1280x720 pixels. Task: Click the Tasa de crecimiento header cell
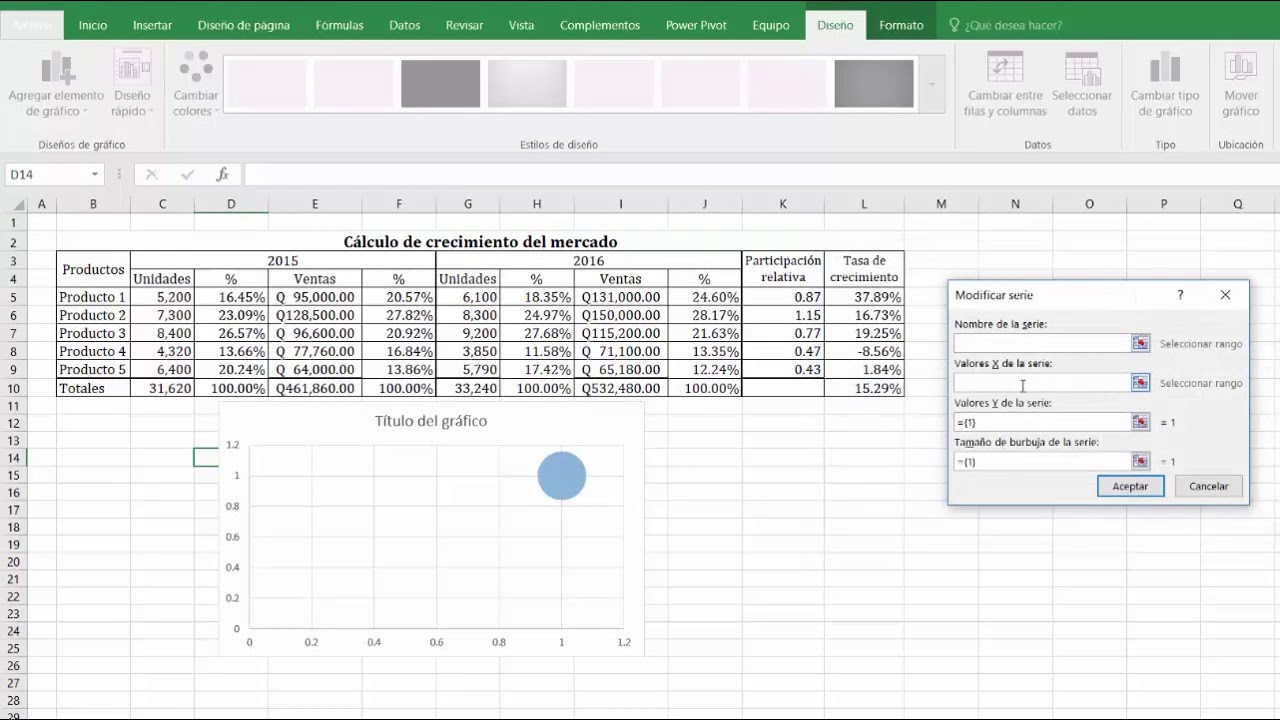click(x=864, y=269)
